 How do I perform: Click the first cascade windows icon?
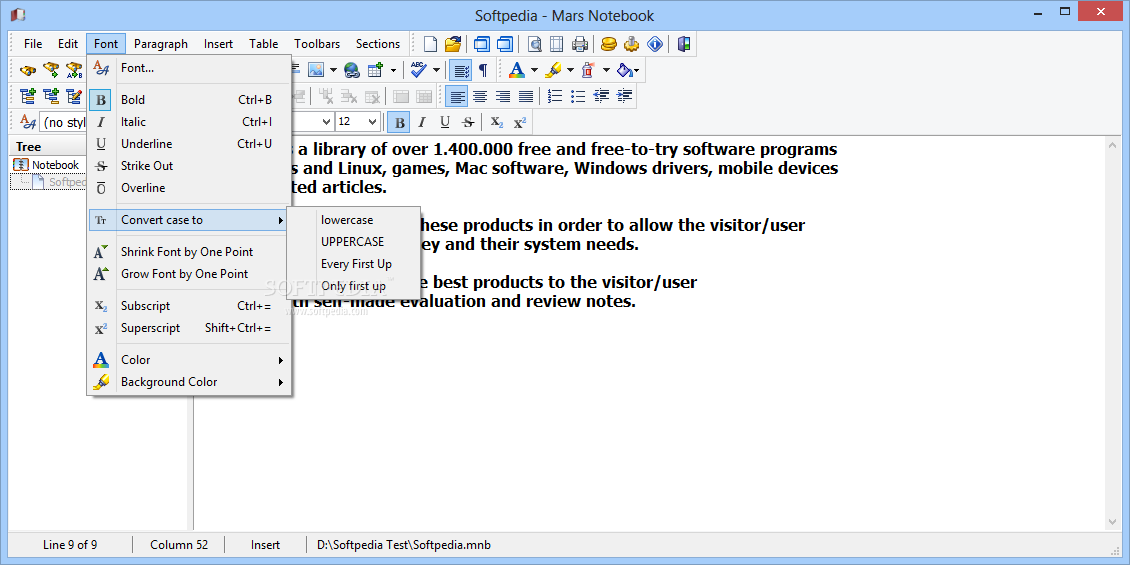(x=481, y=44)
